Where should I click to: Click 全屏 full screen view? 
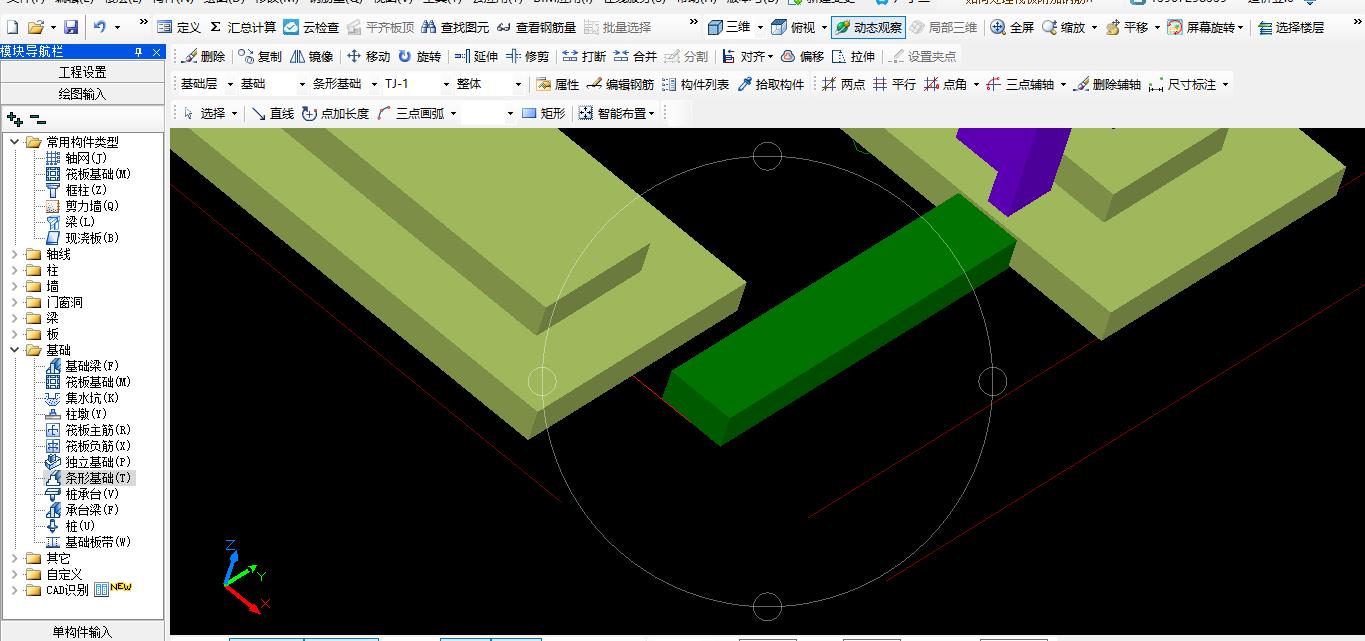click(1013, 27)
